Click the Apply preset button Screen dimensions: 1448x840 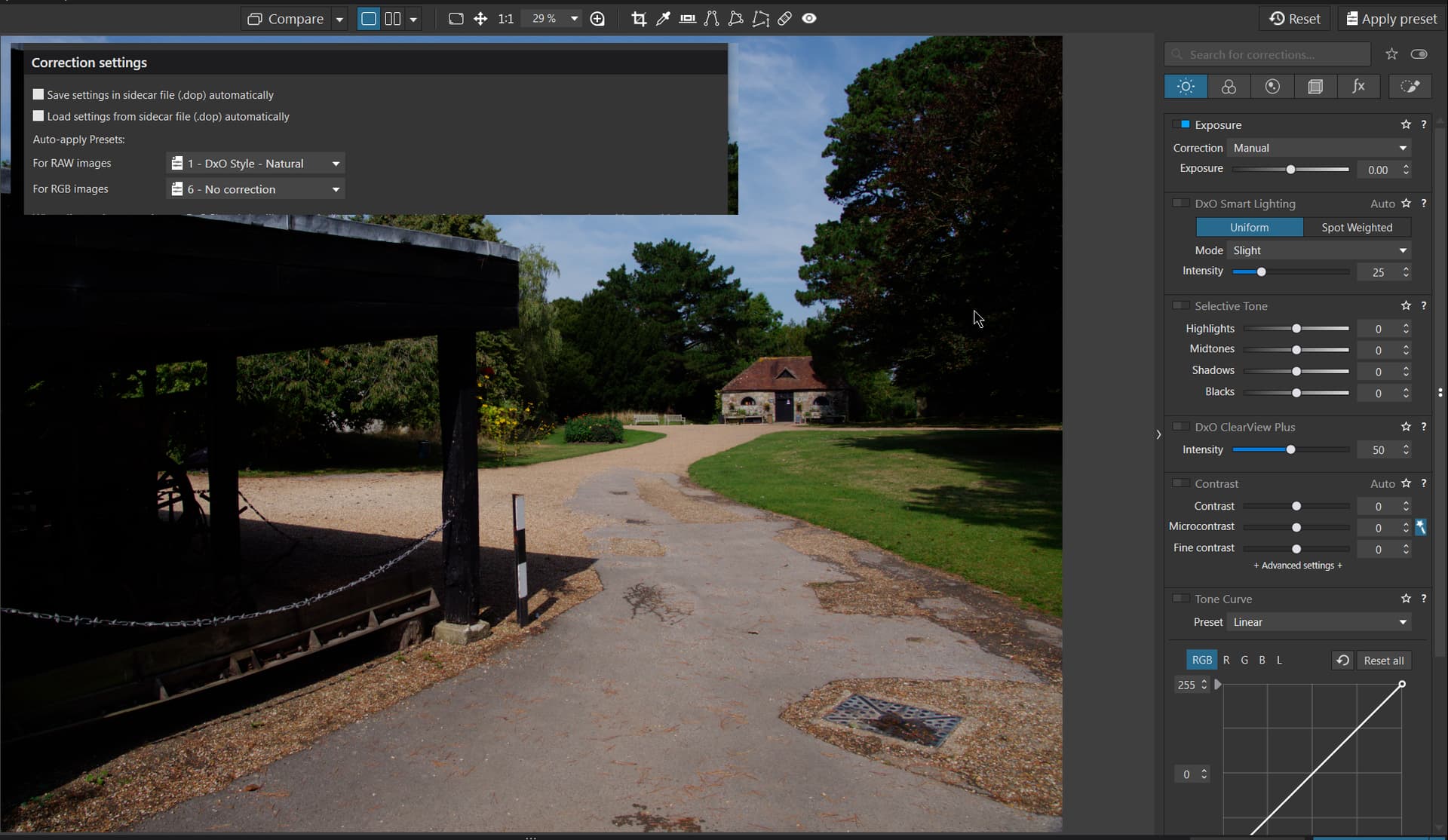click(x=1391, y=19)
